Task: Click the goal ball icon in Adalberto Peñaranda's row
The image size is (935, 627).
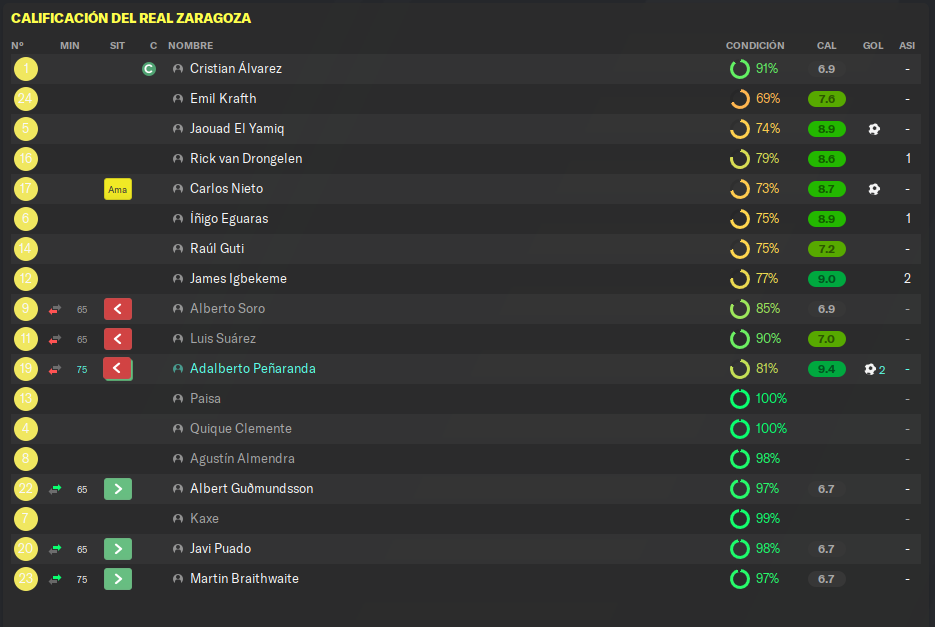Action: (870, 369)
